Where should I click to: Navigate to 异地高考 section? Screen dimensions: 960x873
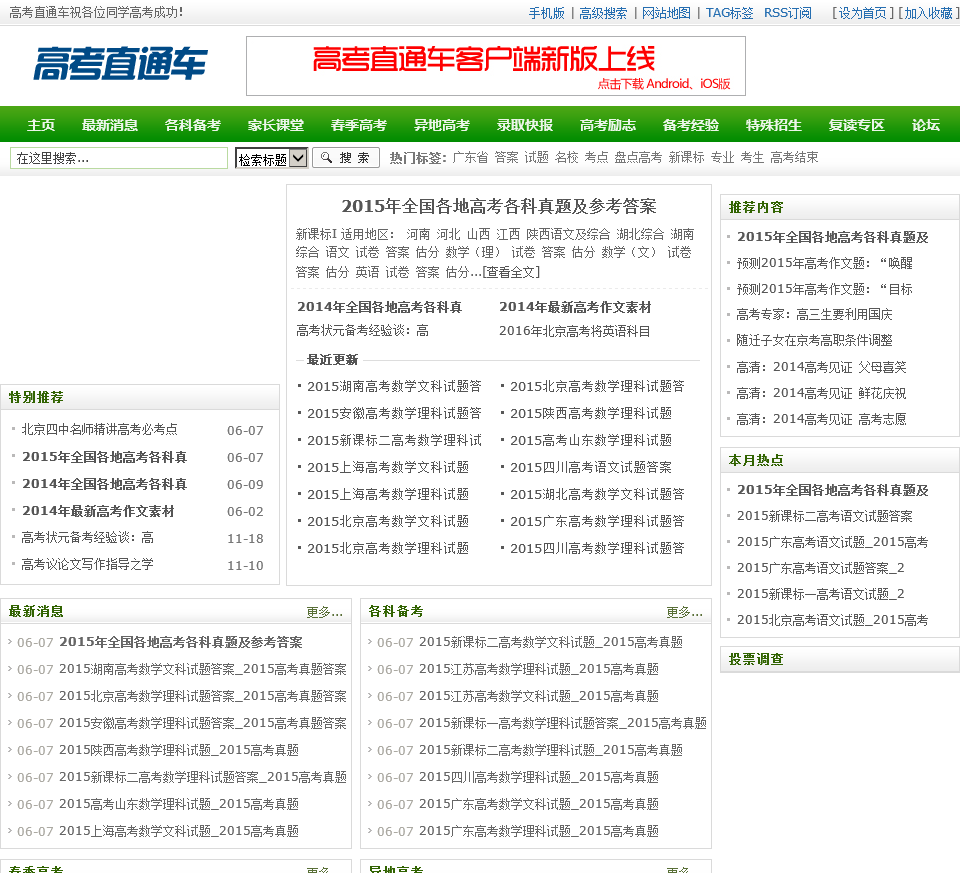pos(442,125)
